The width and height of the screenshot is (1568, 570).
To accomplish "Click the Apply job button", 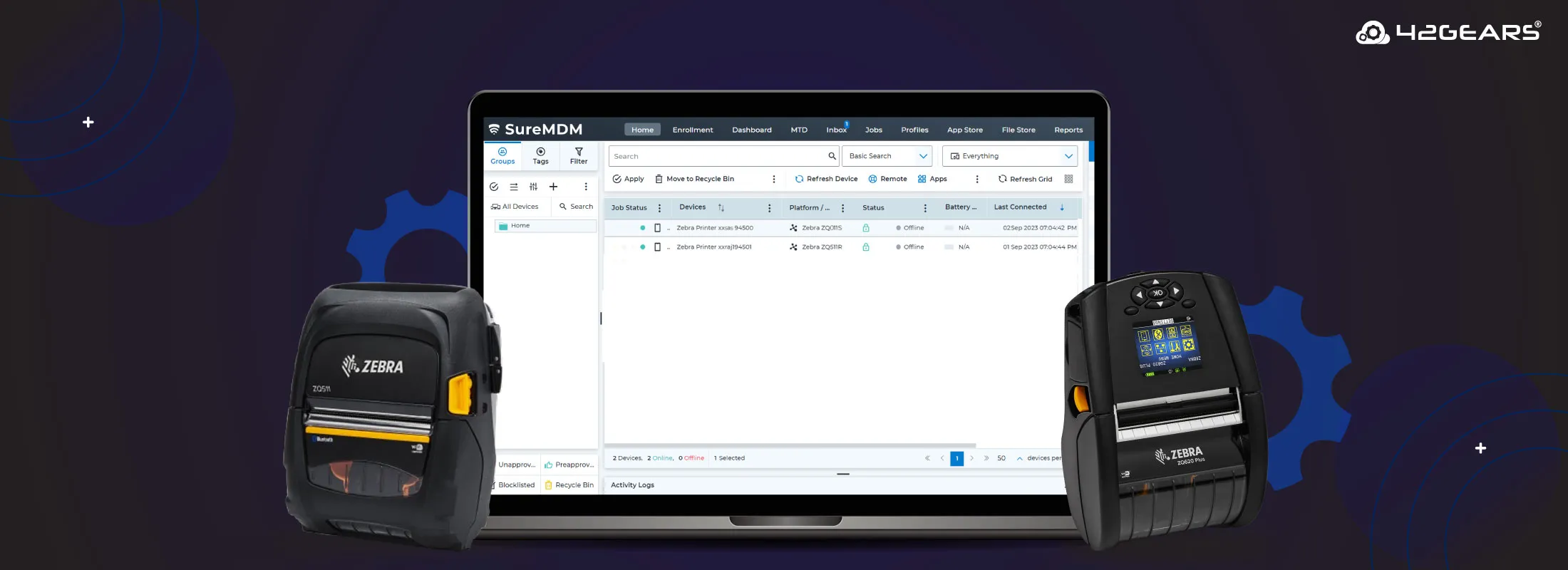I will tap(628, 179).
